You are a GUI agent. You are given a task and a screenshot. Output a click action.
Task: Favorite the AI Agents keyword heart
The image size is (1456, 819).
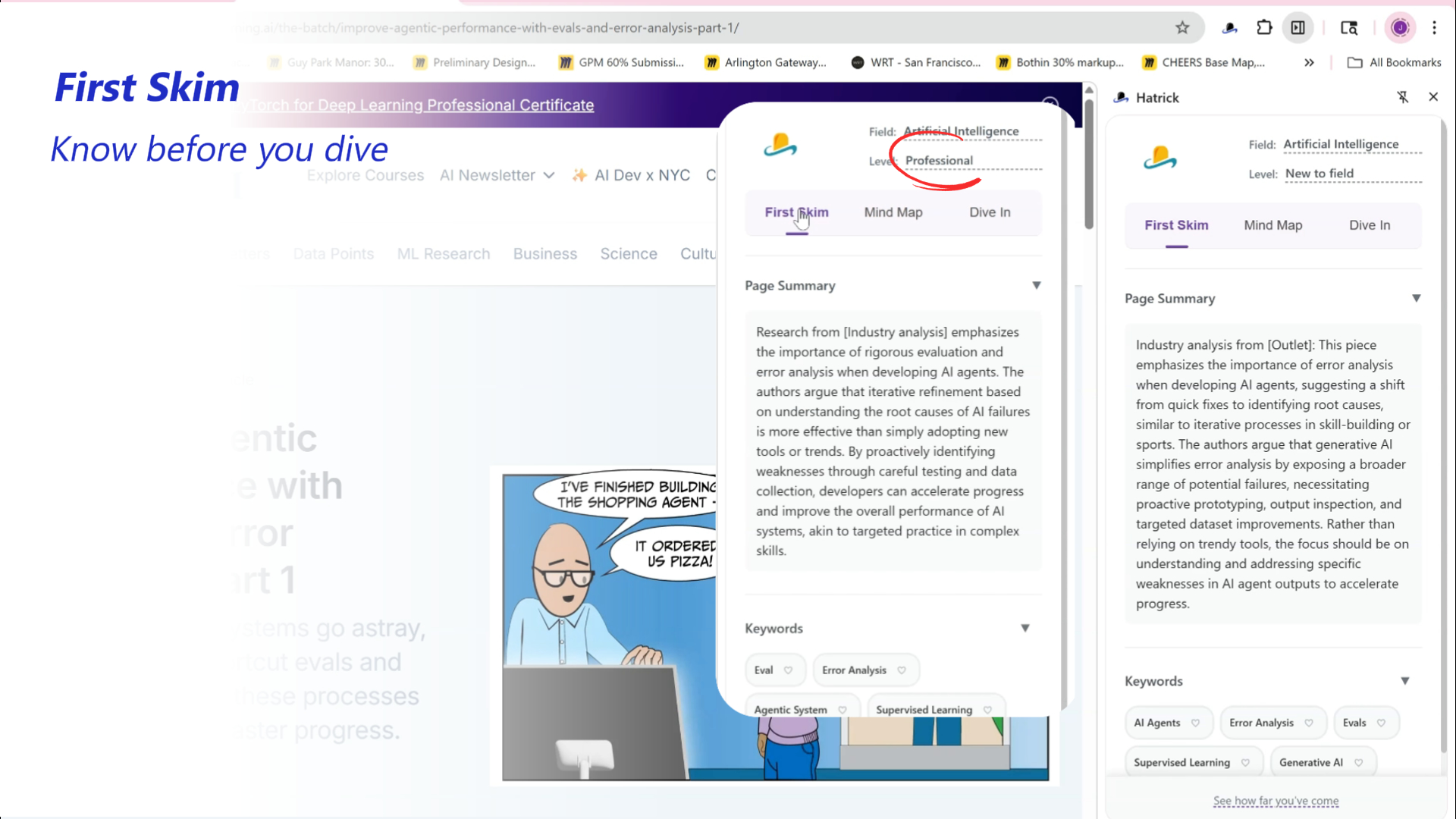[1196, 723]
